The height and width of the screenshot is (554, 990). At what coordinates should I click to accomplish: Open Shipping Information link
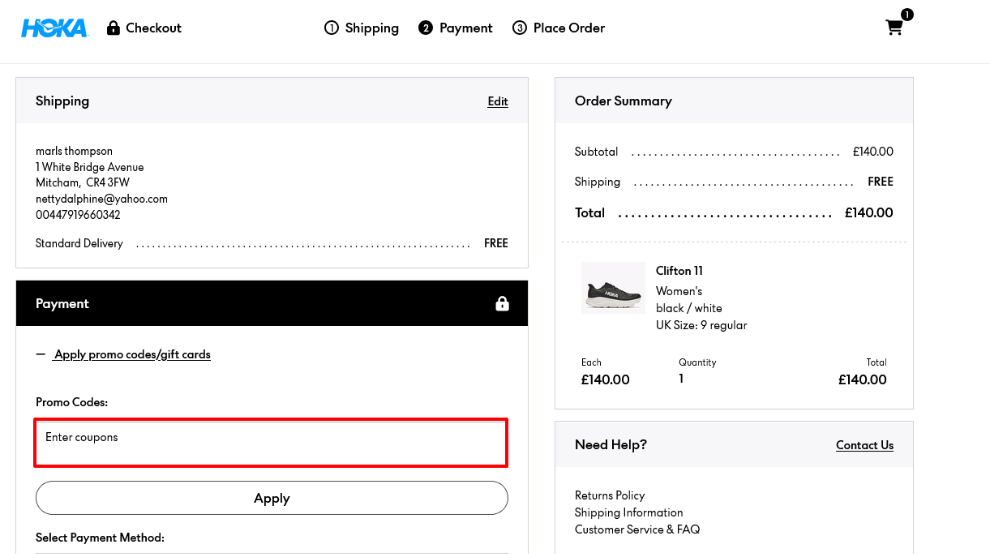pyautogui.click(x=629, y=512)
